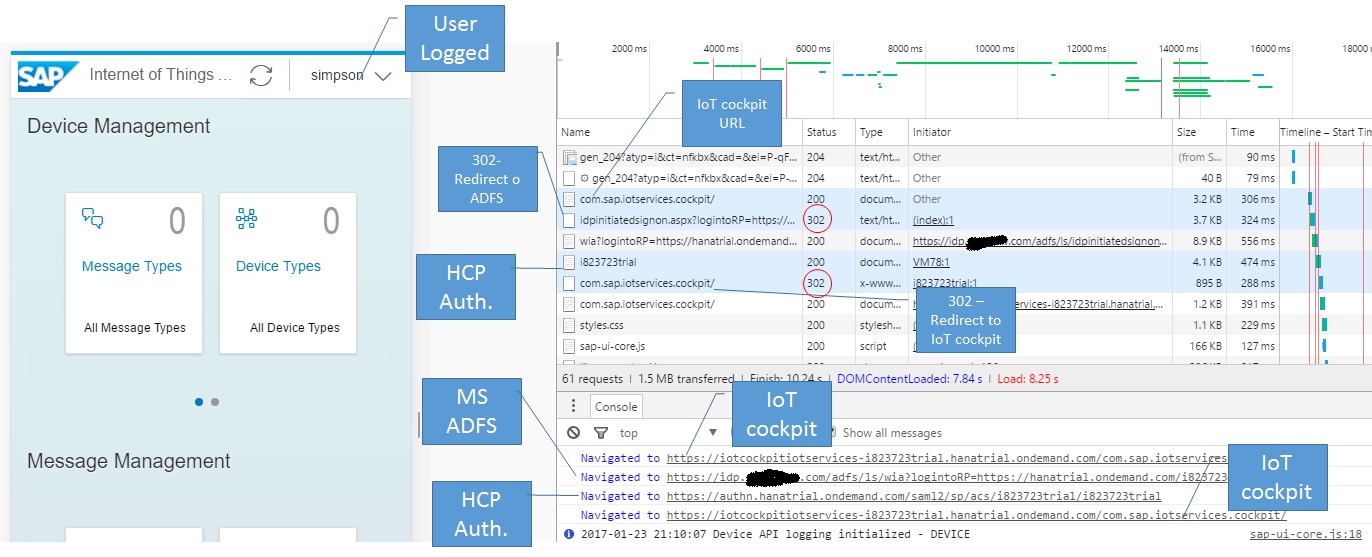Select the All Message Types tile footer
This screenshot has width=1372, height=557.
pos(135,328)
